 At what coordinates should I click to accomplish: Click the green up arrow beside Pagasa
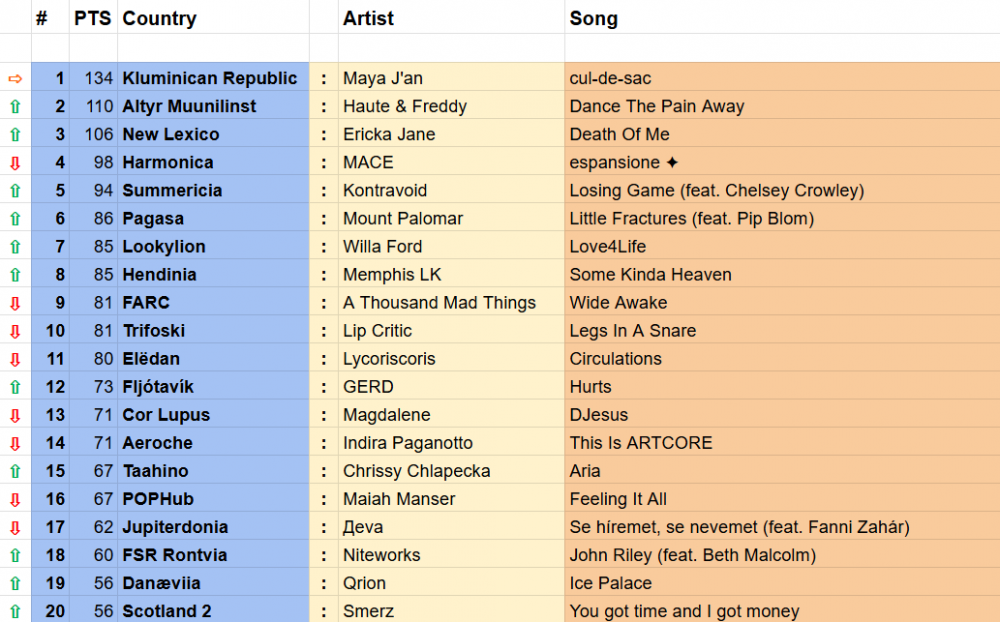tap(15, 218)
